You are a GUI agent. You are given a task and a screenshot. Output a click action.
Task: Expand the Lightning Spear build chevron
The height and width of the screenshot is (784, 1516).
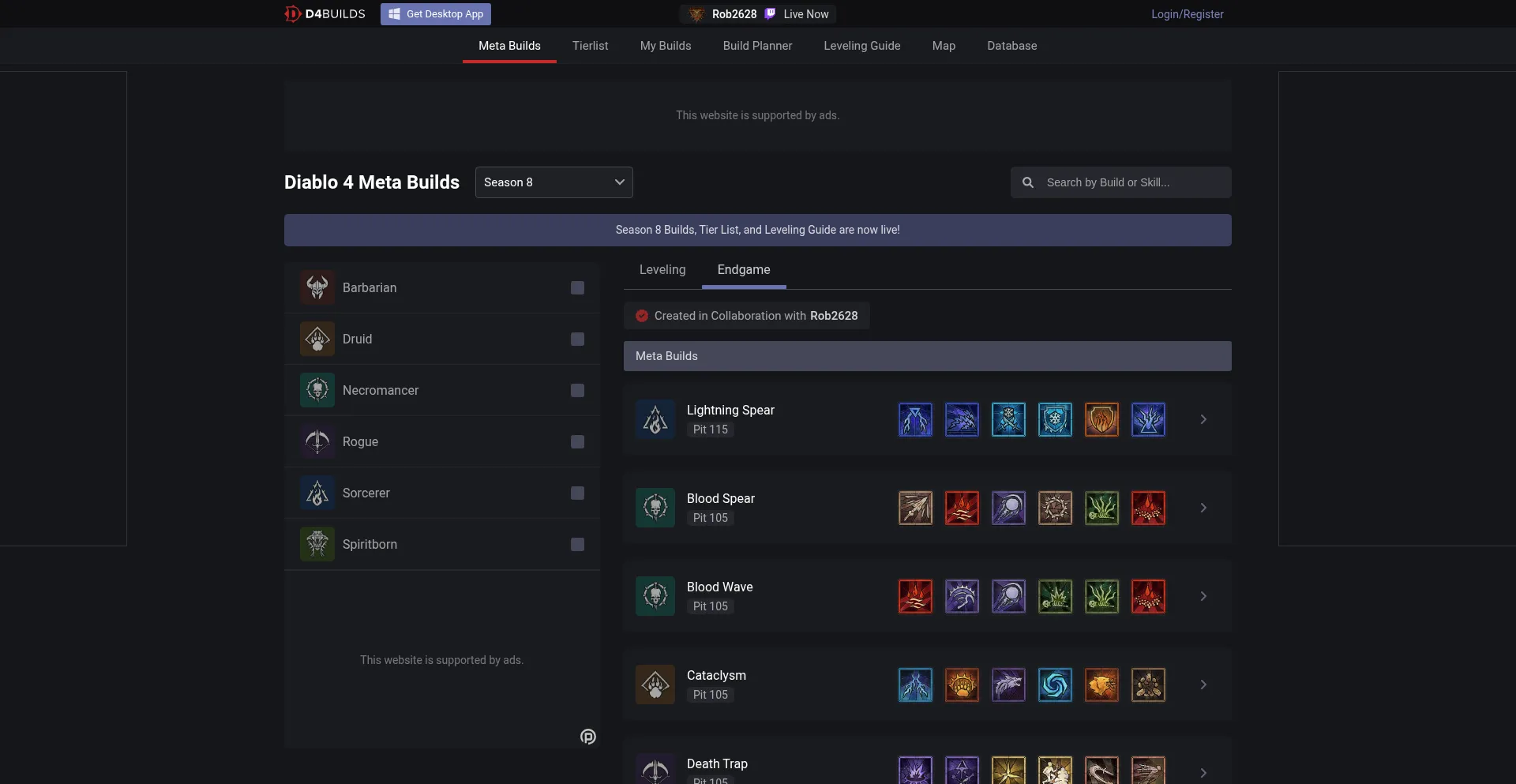pos(1203,419)
